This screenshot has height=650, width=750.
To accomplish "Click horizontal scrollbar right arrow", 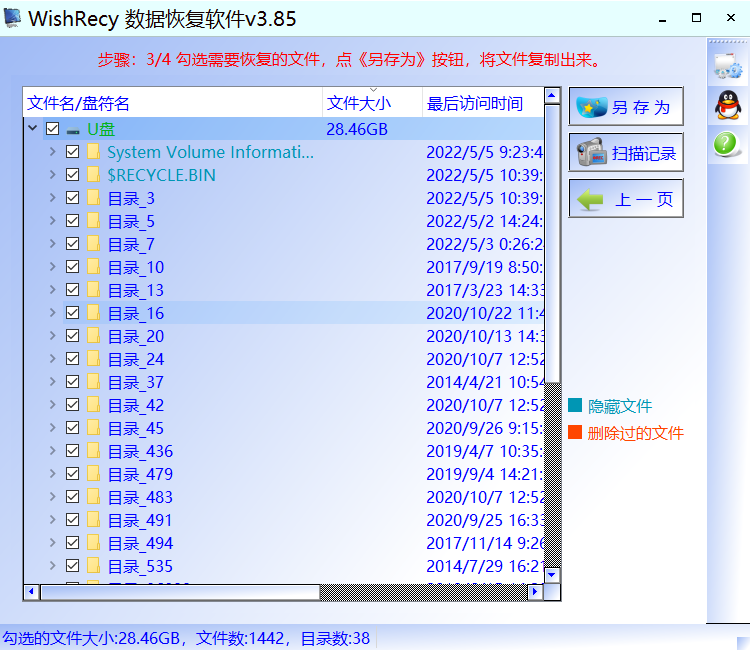I will point(535,592).
